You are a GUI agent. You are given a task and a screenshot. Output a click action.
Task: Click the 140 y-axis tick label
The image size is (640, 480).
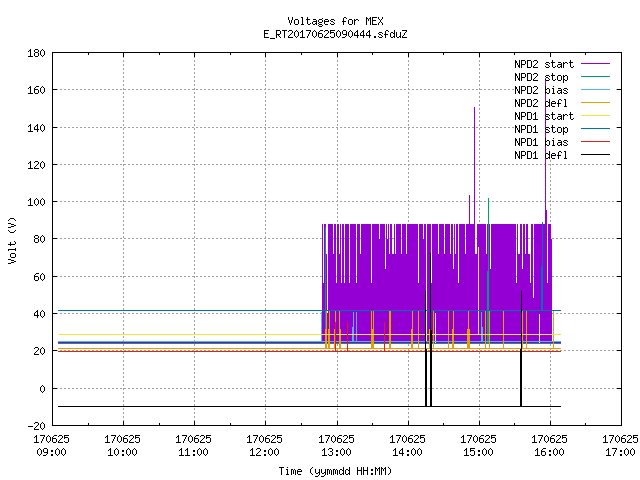pyautogui.click(x=36, y=128)
